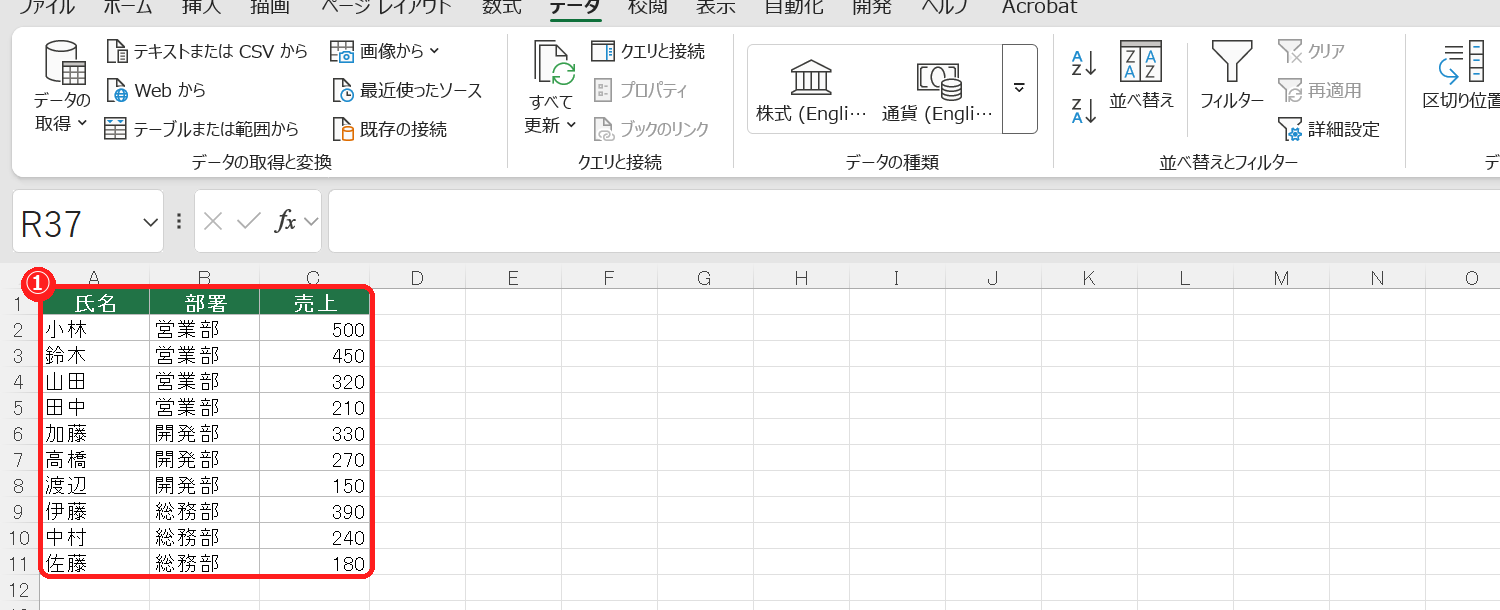Open the データの取得 (Get Data) button
Image resolution: width=1500 pixels, height=610 pixels.
[x=62, y=89]
